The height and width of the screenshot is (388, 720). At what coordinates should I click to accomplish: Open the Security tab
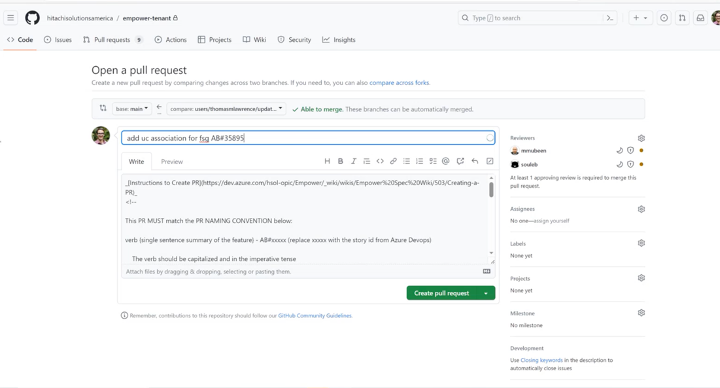(x=294, y=40)
